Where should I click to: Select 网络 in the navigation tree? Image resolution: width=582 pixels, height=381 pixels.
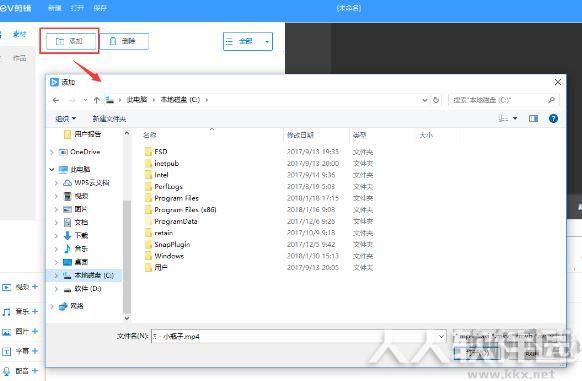tap(76, 306)
